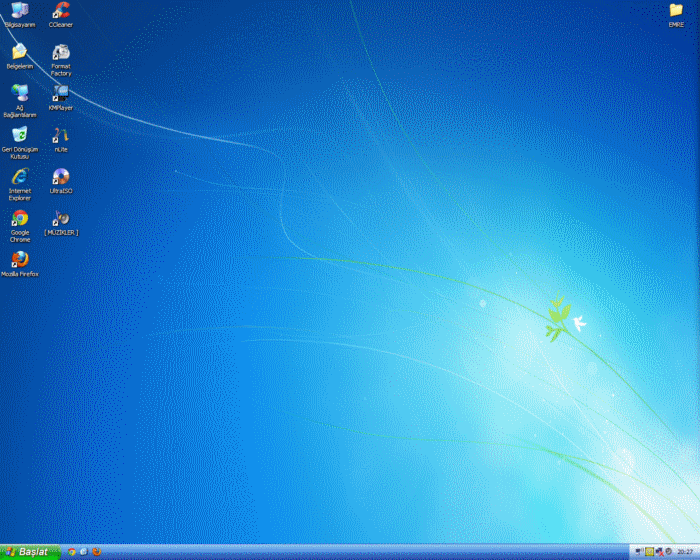This screenshot has width=700, height=560.
Task: Click disconnected network tray icon with red X
Action: 658,552
